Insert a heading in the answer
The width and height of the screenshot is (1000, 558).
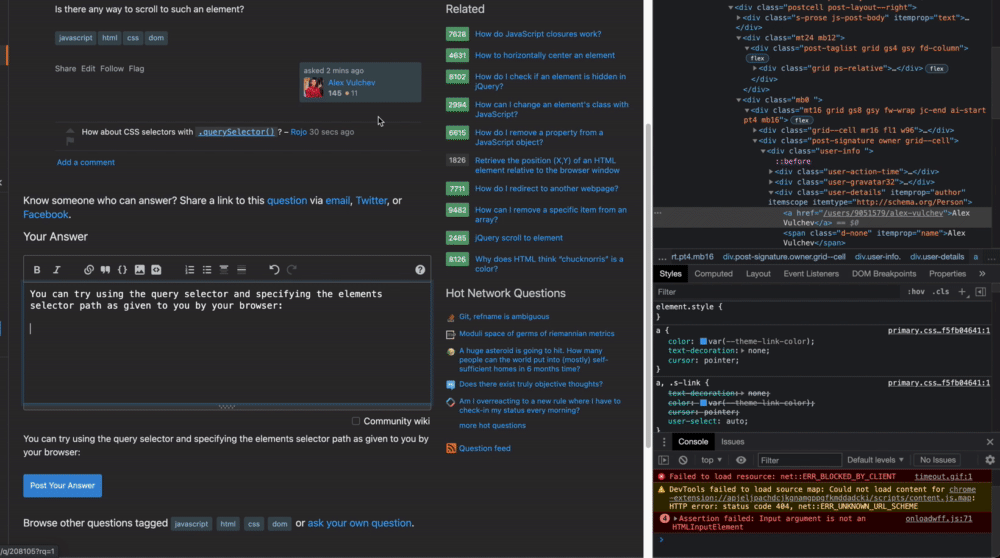click(x=224, y=270)
